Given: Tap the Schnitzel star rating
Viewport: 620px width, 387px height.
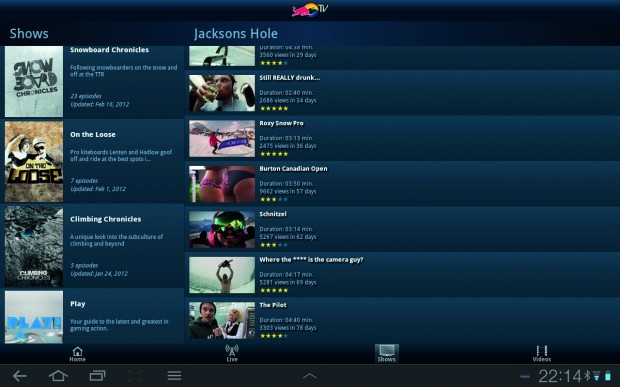Looking at the screenshot, I should tap(274, 245).
